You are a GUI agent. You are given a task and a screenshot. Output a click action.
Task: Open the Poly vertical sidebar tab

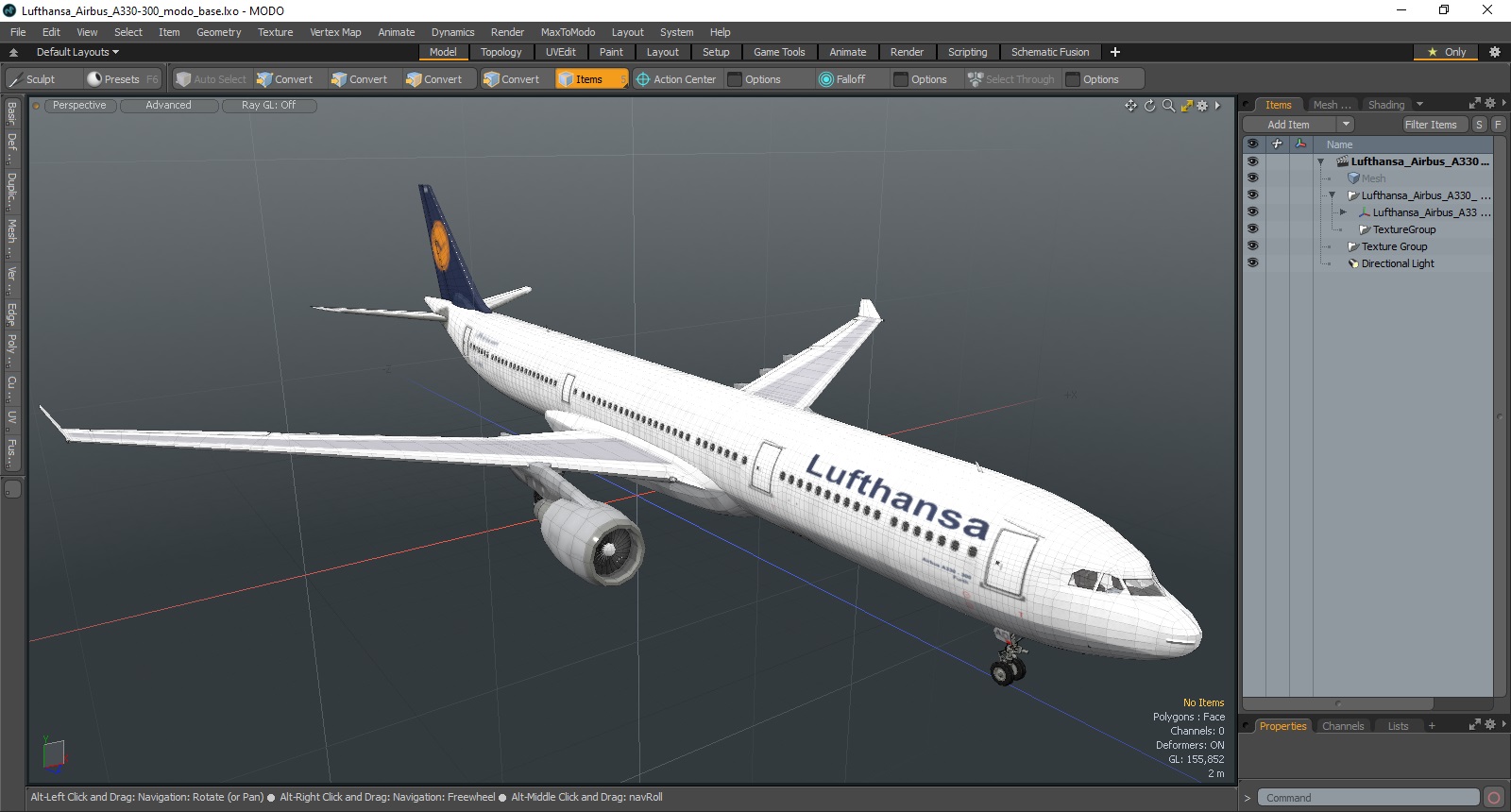point(11,348)
